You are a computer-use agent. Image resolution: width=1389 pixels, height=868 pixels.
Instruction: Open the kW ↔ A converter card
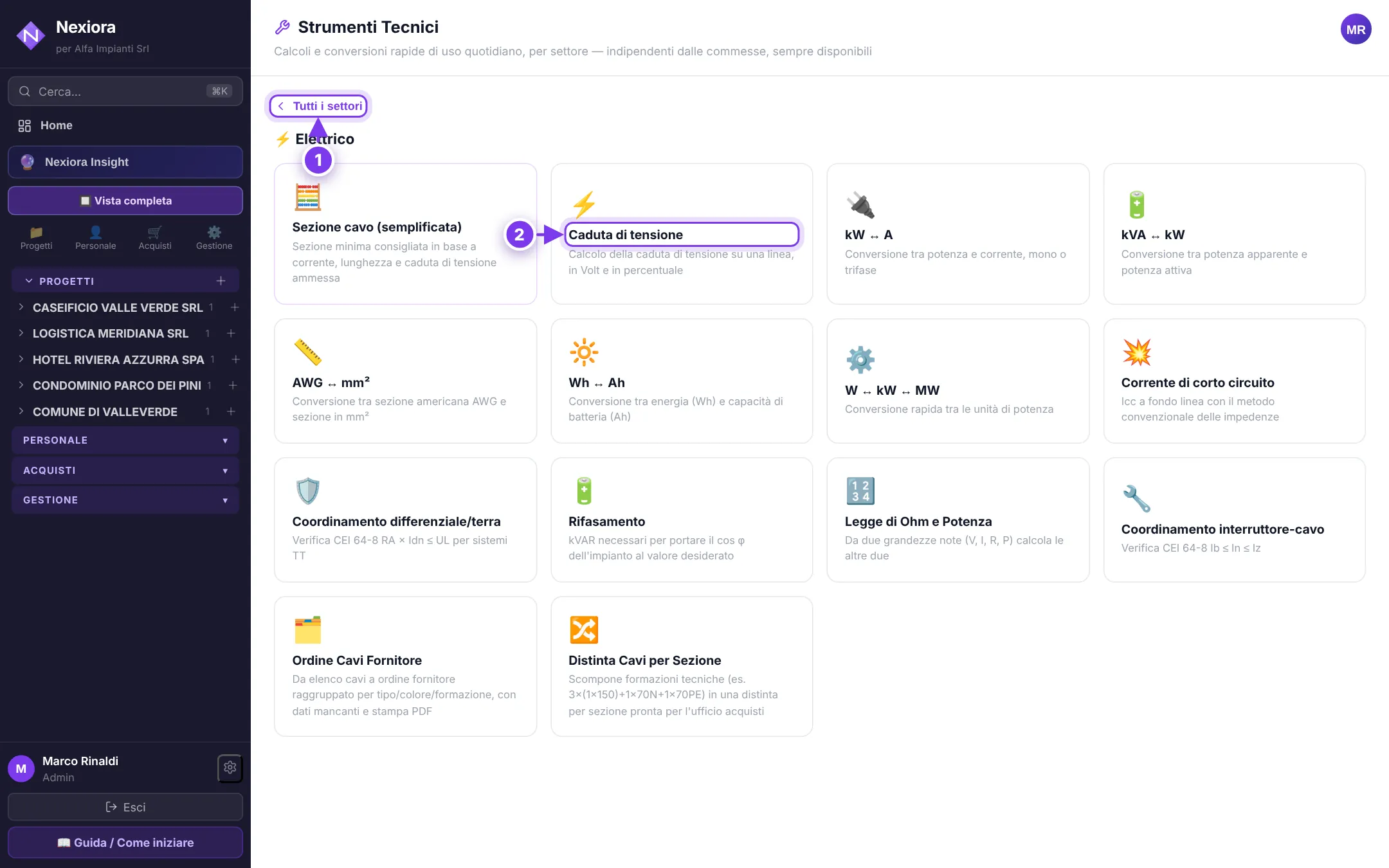click(x=958, y=234)
